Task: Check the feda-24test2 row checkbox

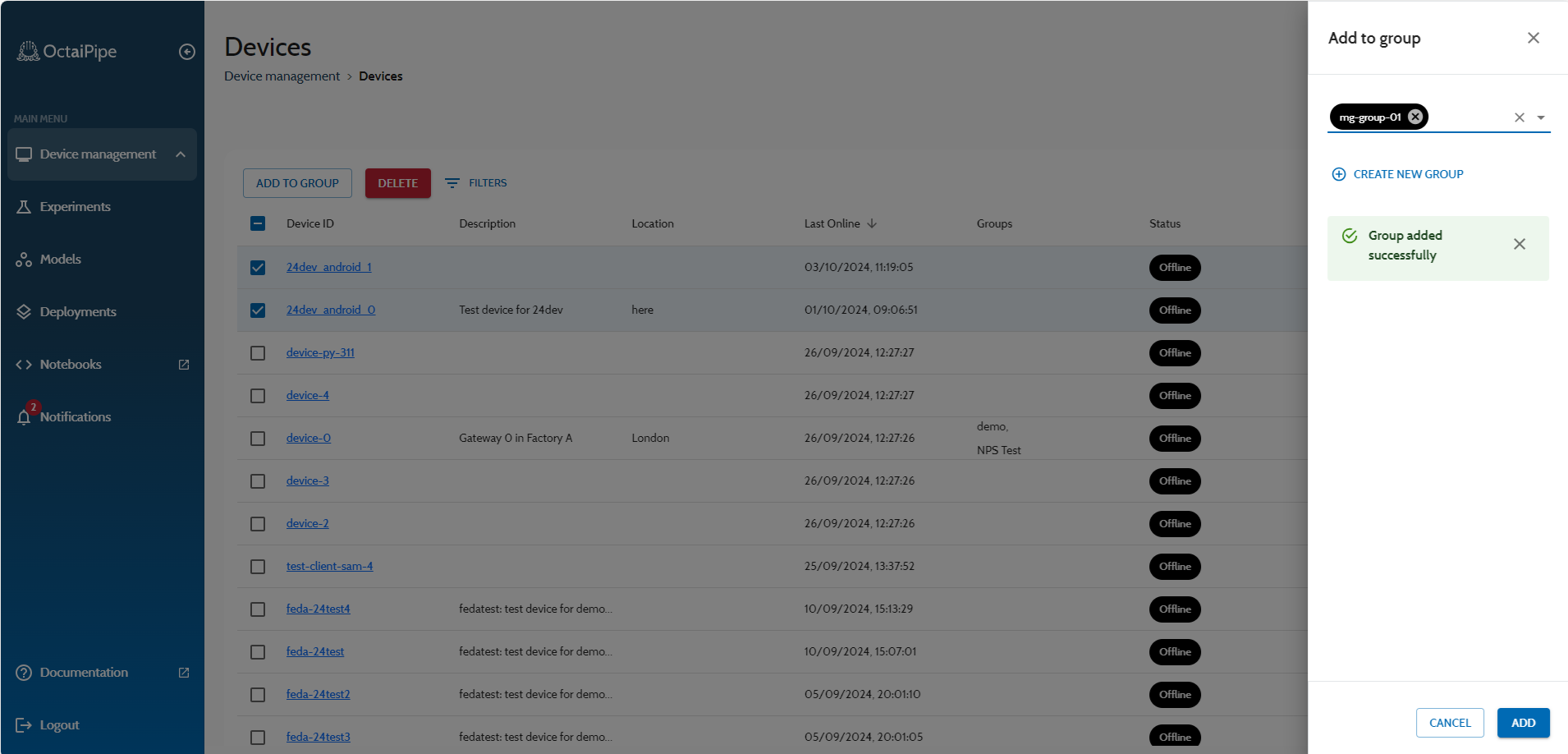Action: tap(258, 695)
